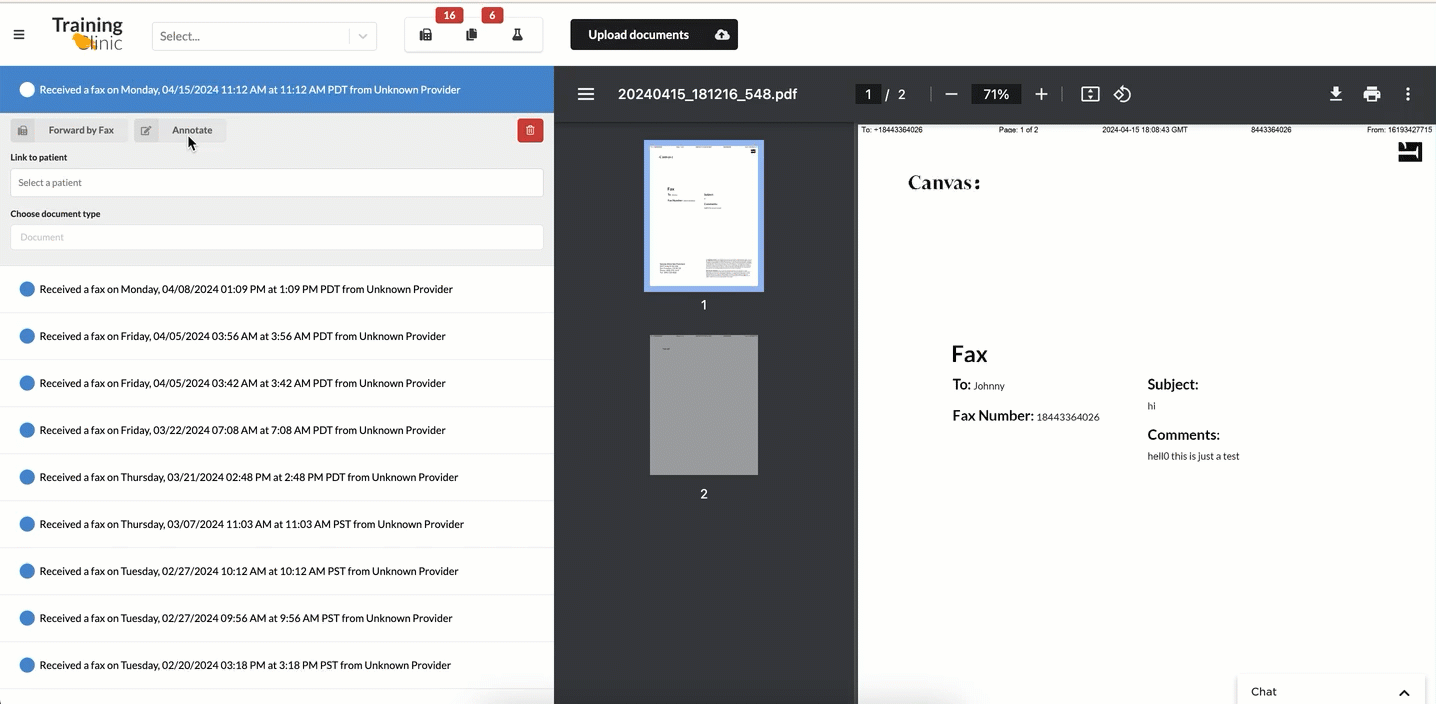Click the Upload documents button
This screenshot has width=1436, height=704.
click(654, 35)
